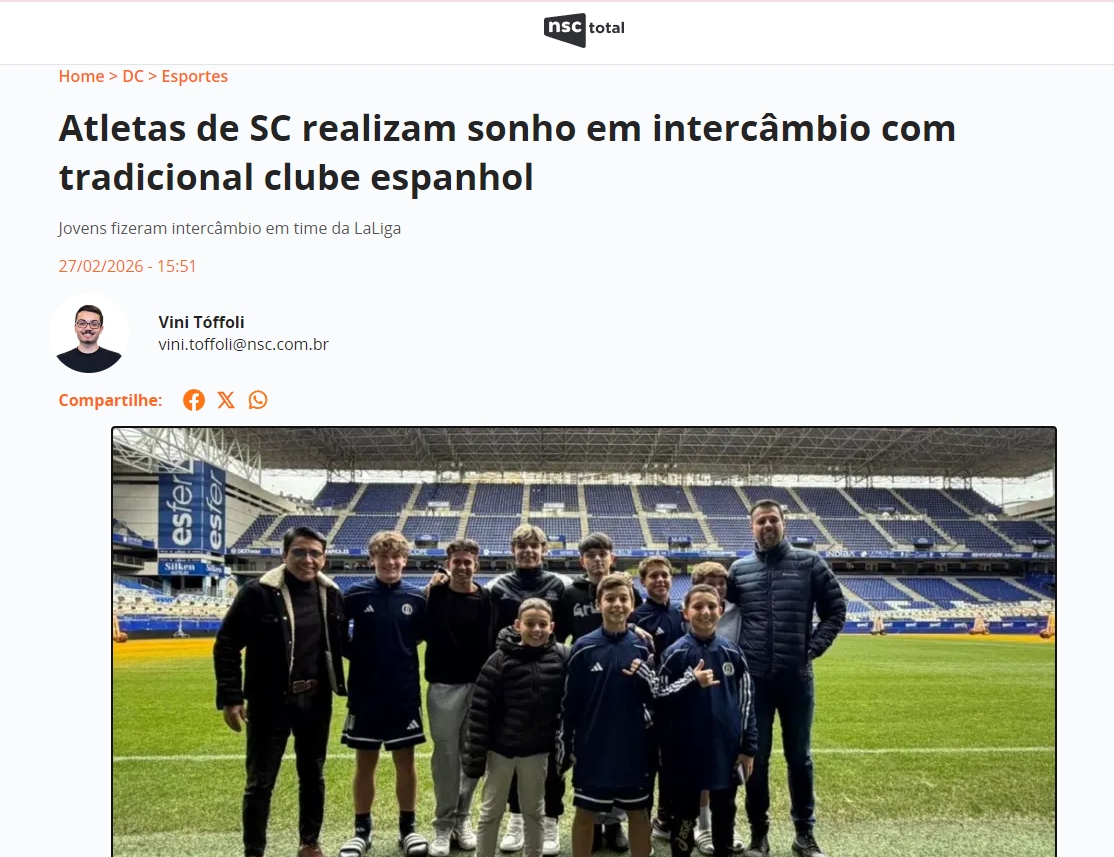Viewport: 1114px width, 857px height.
Task: Click the separator arrow after Home
Action: tap(113, 76)
